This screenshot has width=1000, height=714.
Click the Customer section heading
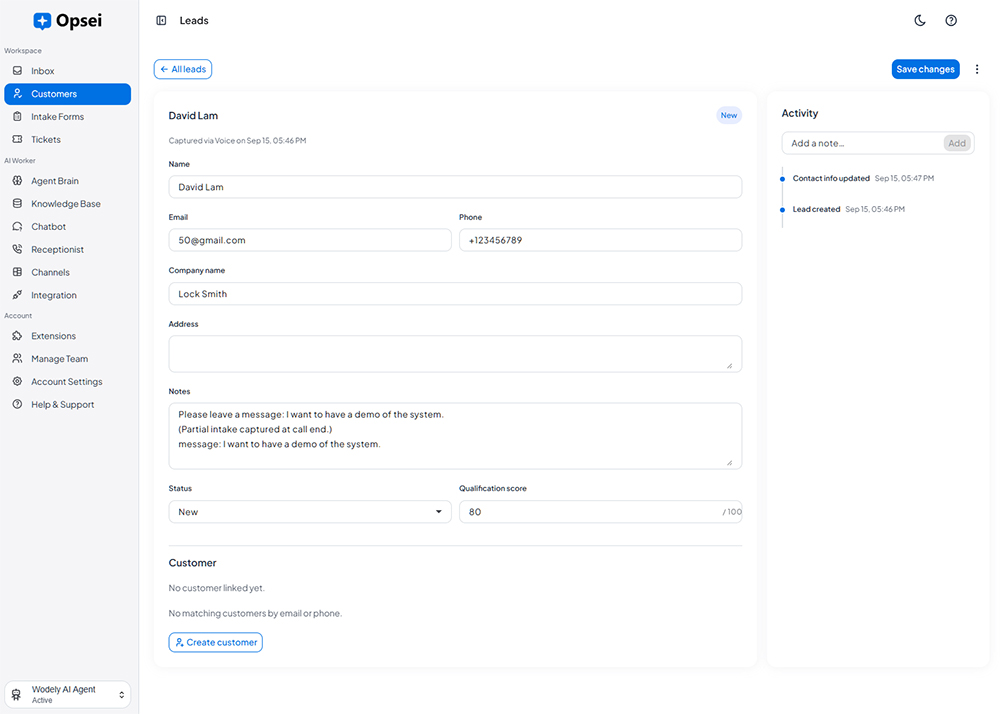[x=193, y=563]
